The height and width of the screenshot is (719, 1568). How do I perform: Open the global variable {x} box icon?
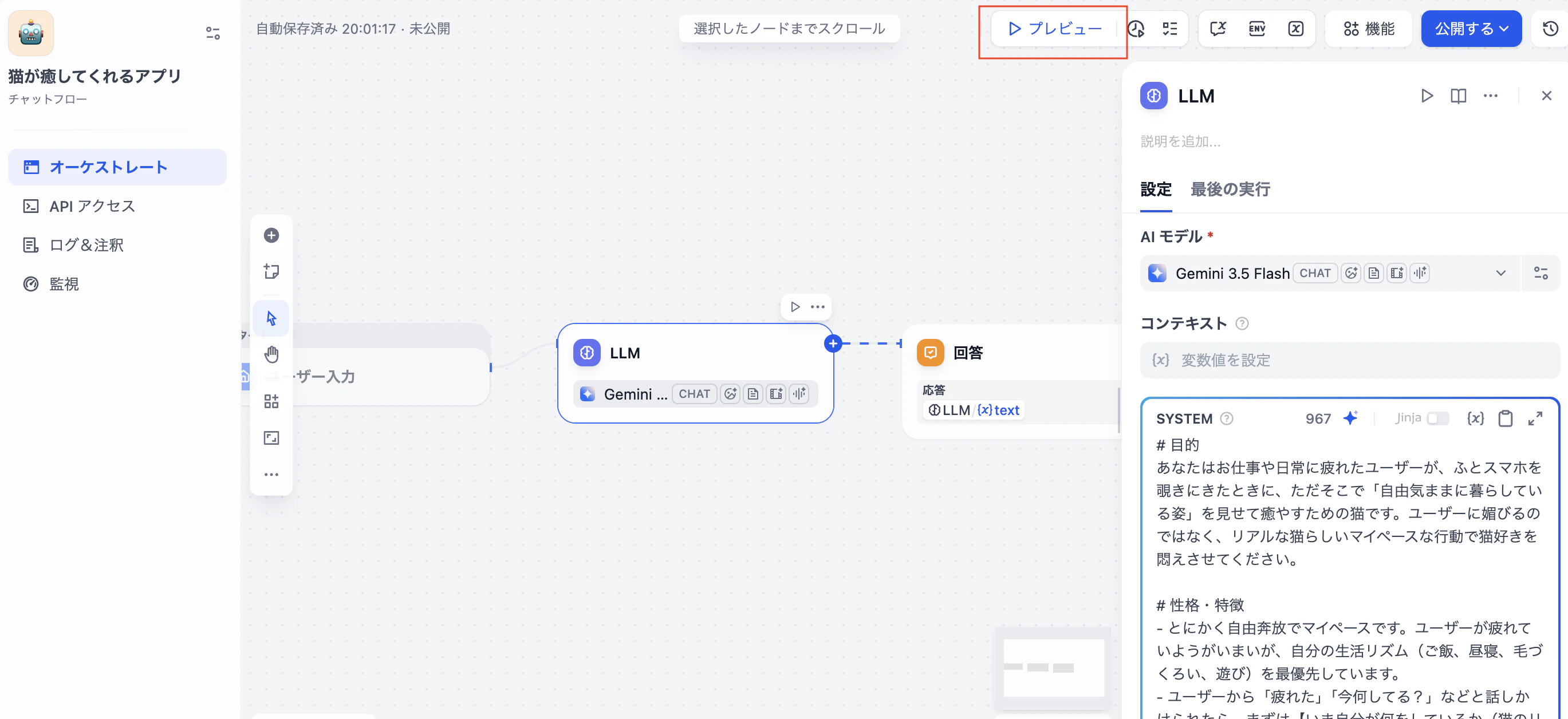(1295, 29)
